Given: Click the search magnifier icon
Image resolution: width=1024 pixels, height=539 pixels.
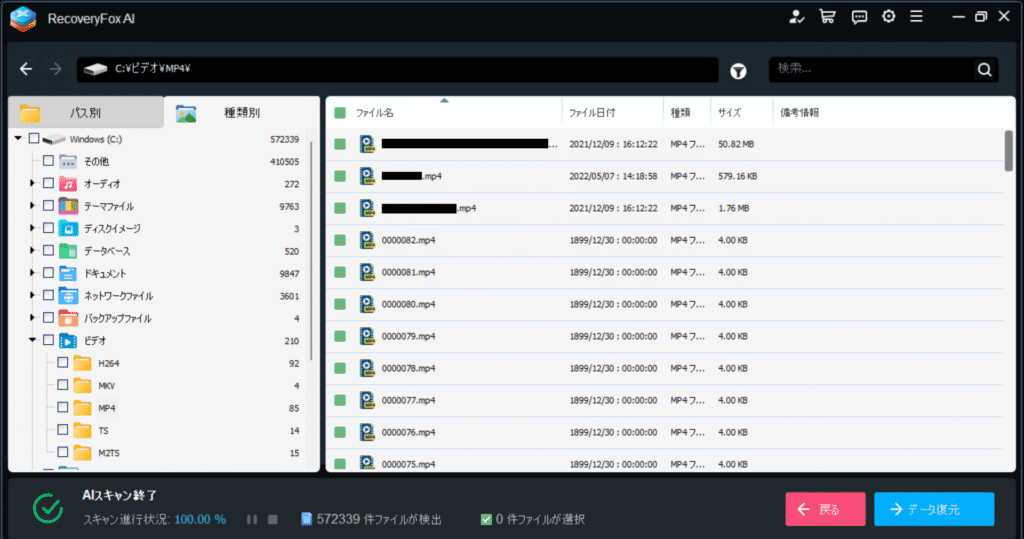Looking at the screenshot, I should 984,69.
